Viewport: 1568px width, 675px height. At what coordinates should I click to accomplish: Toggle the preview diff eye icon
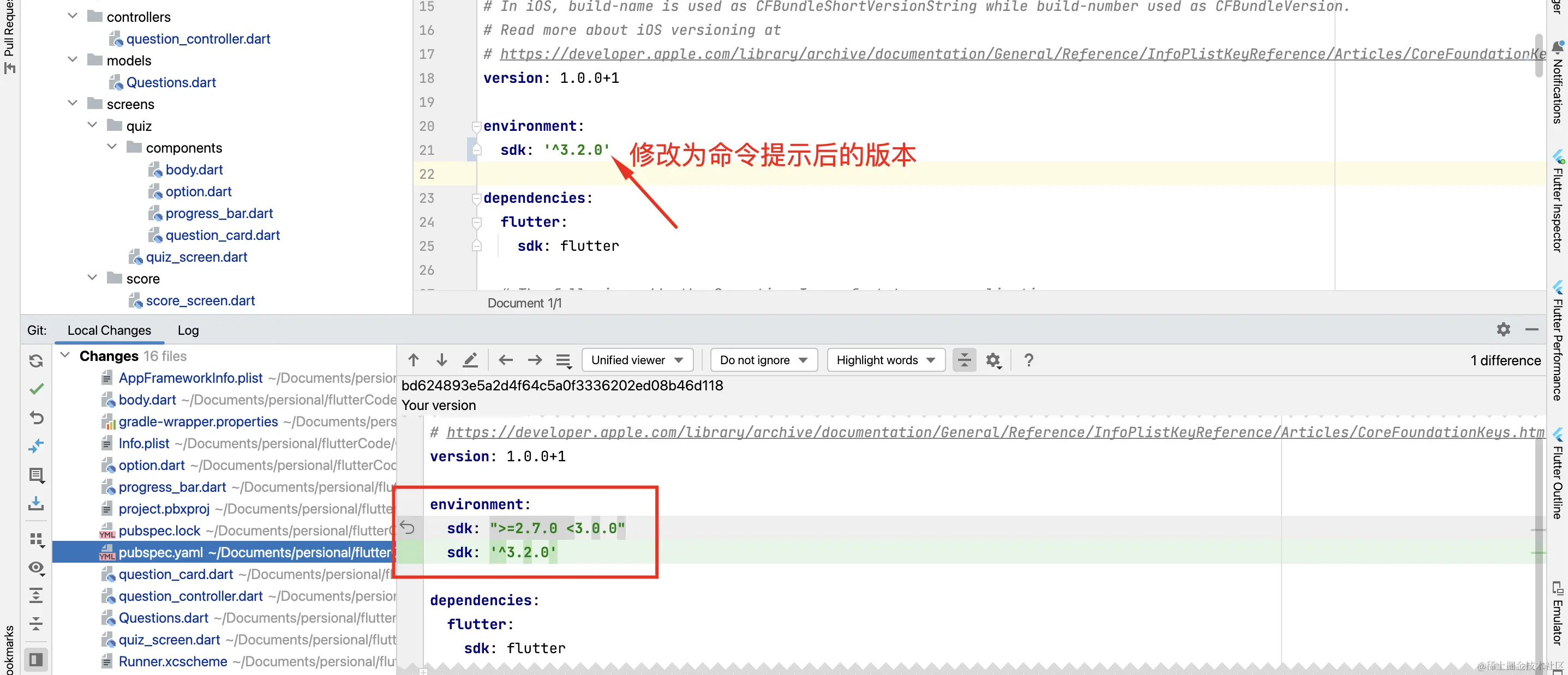(36, 568)
